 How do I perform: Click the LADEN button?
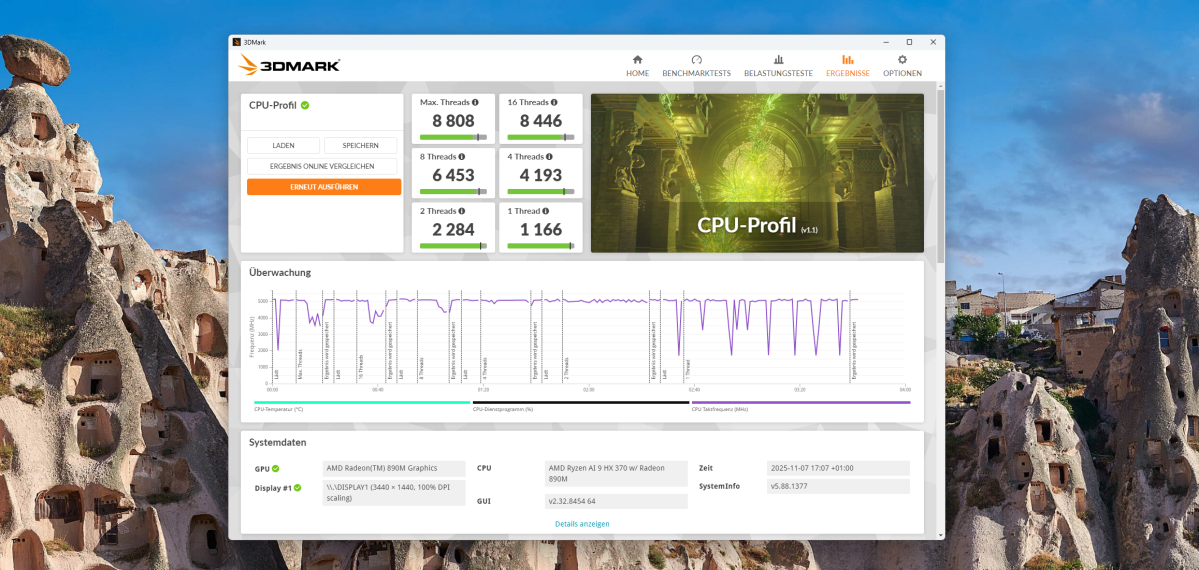point(284,145)
